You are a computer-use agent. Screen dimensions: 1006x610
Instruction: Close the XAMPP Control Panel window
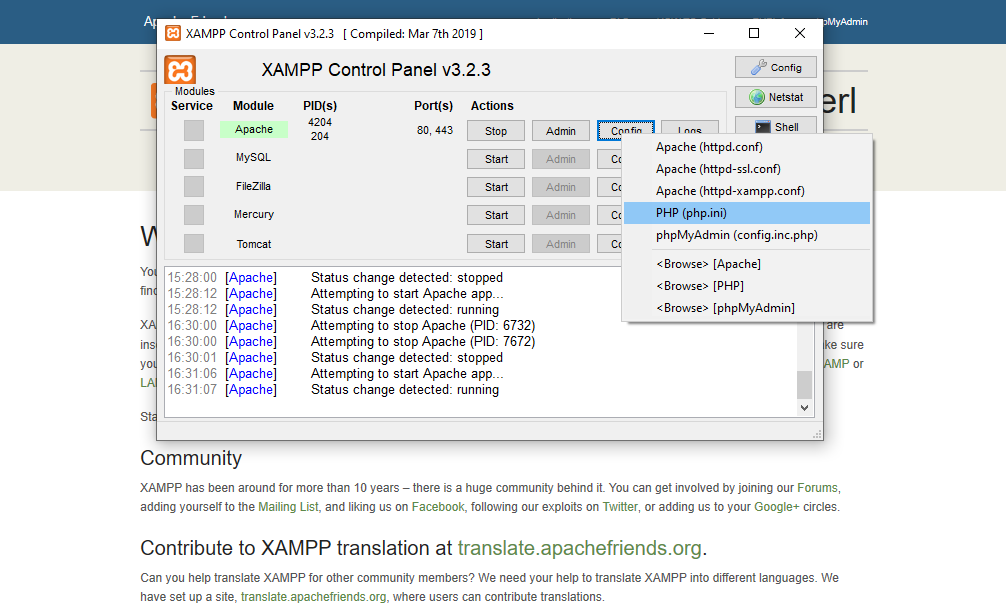tap(799, 33)
